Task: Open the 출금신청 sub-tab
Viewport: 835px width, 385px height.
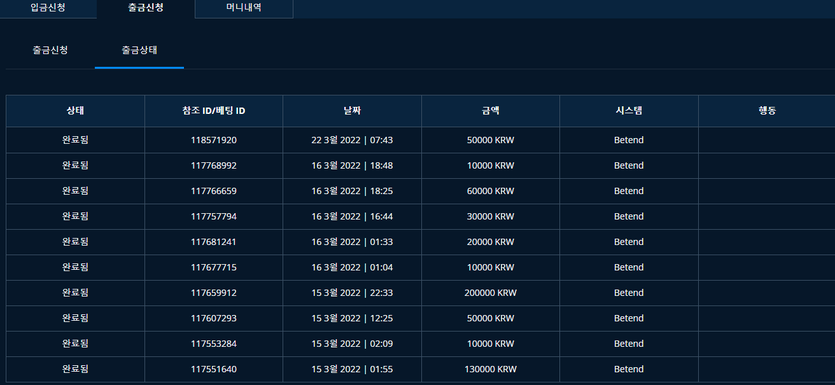Action: click(50, 51)
